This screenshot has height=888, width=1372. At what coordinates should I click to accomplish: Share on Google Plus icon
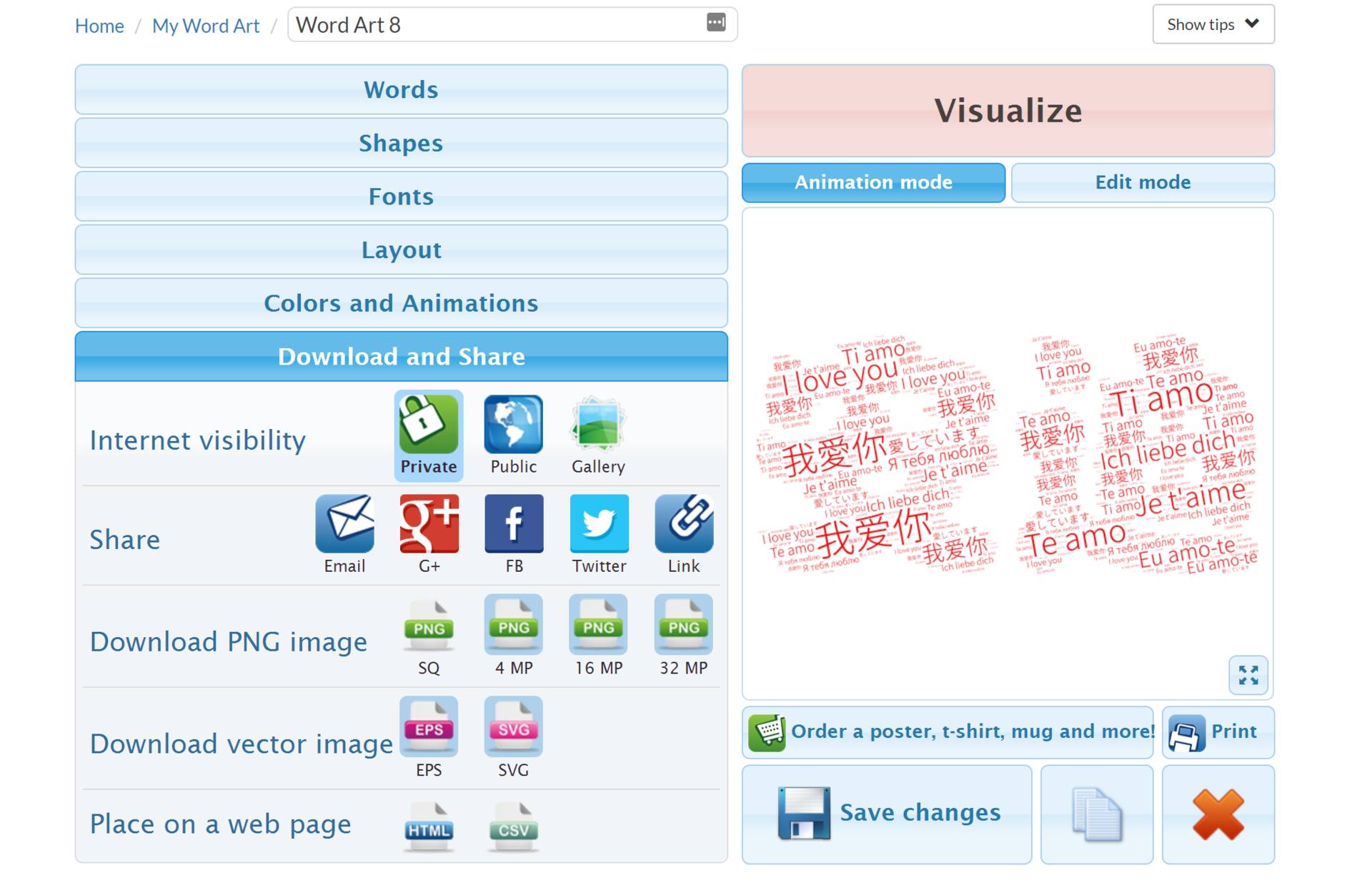point(429,524)
